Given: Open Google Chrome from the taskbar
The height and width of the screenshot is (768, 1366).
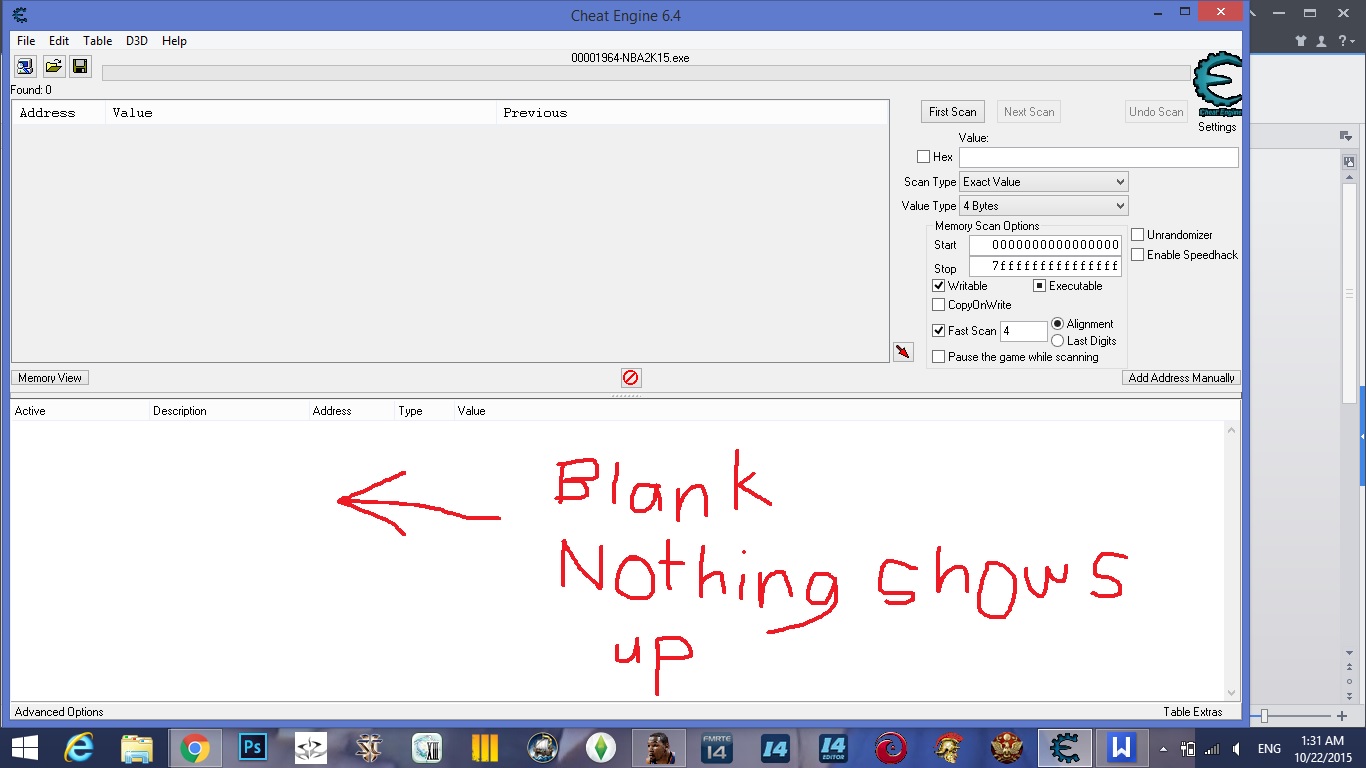Looking at the screenshot, I should tap(195, 748).
